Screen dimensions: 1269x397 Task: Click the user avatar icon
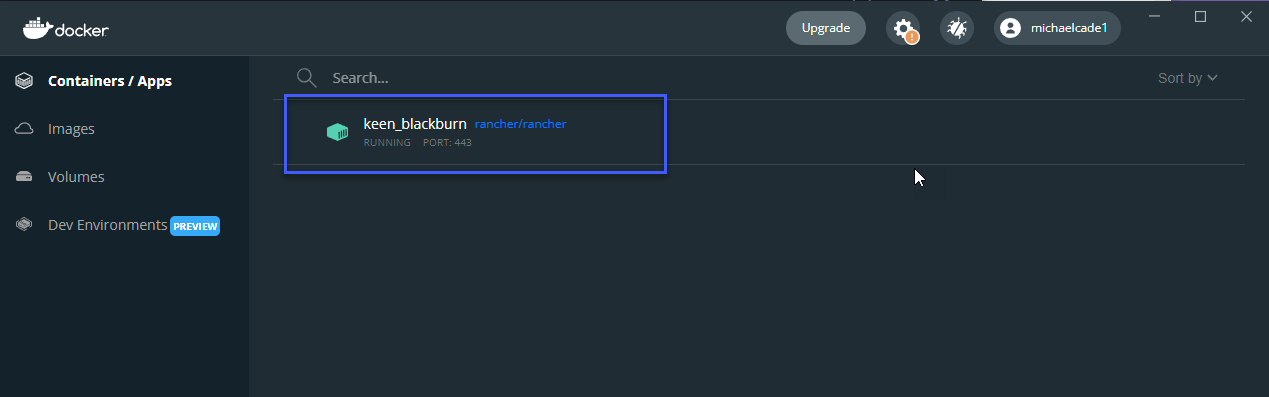pyautogui.click(x=1011, y=28)
